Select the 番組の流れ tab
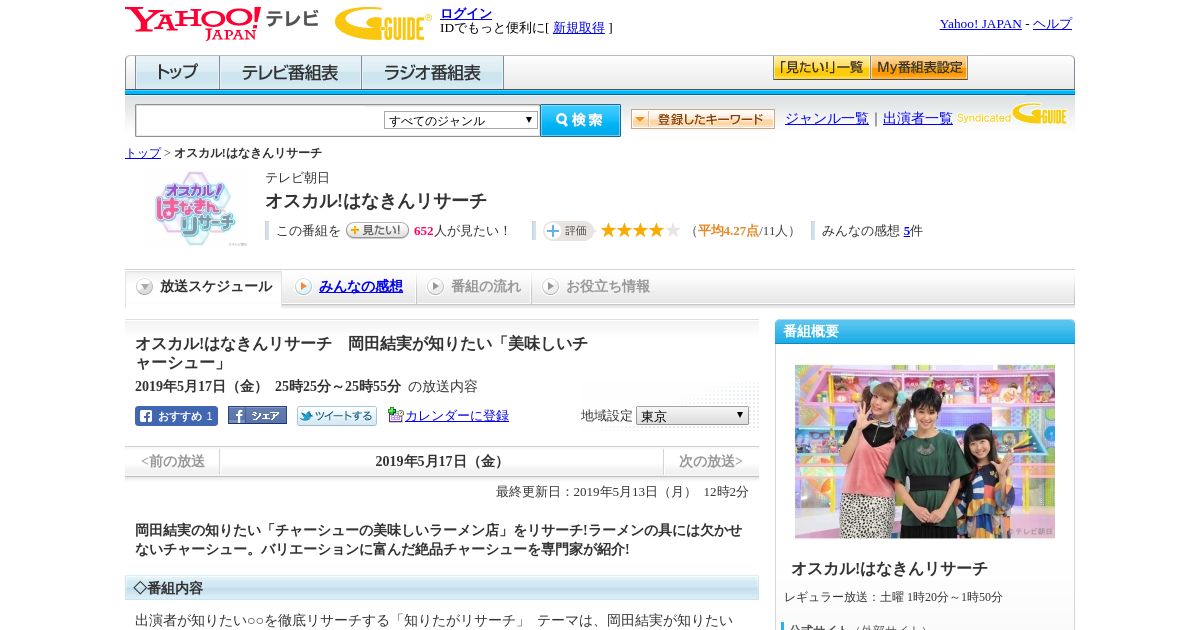 474,287
